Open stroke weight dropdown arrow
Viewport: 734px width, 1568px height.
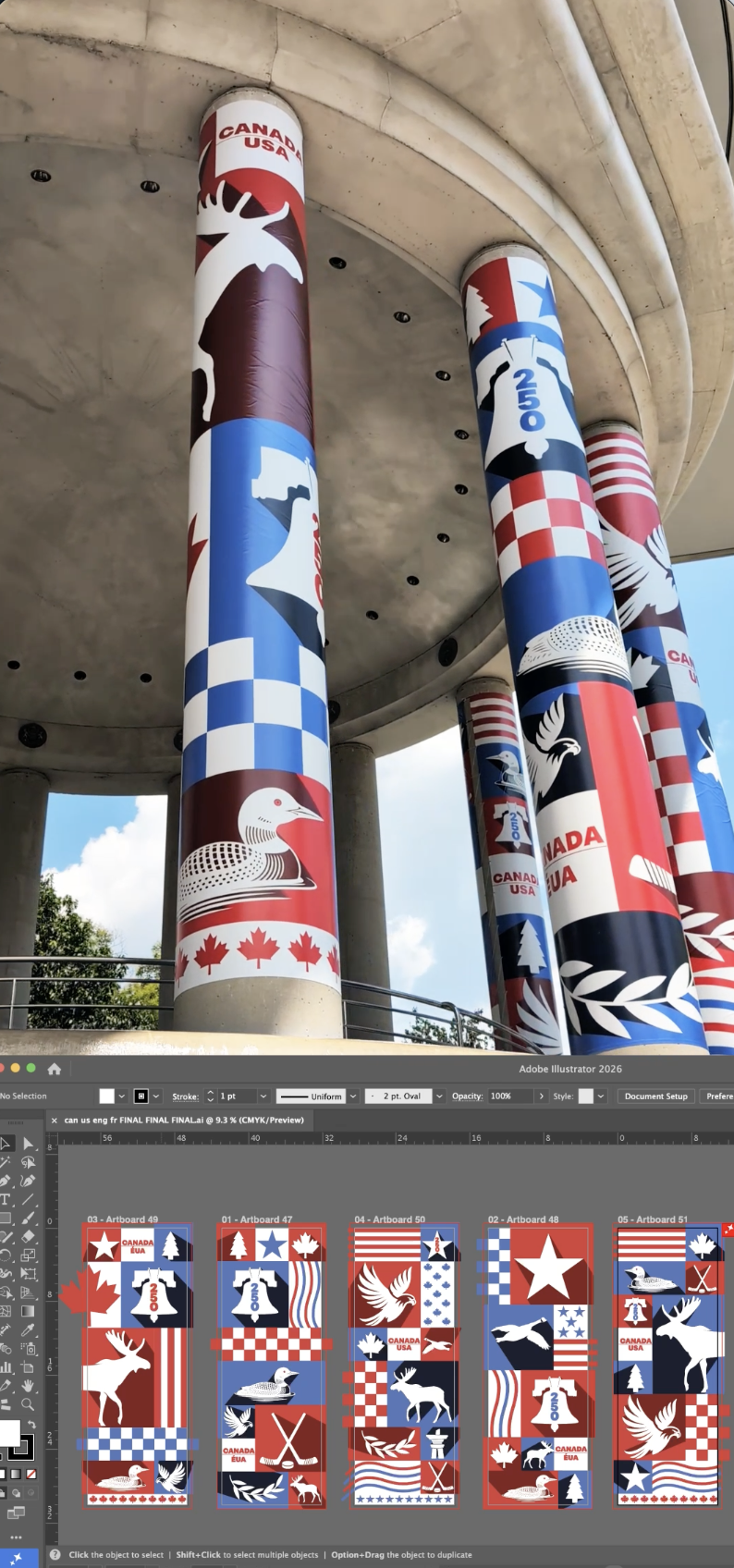click(x=263, y=1096)
